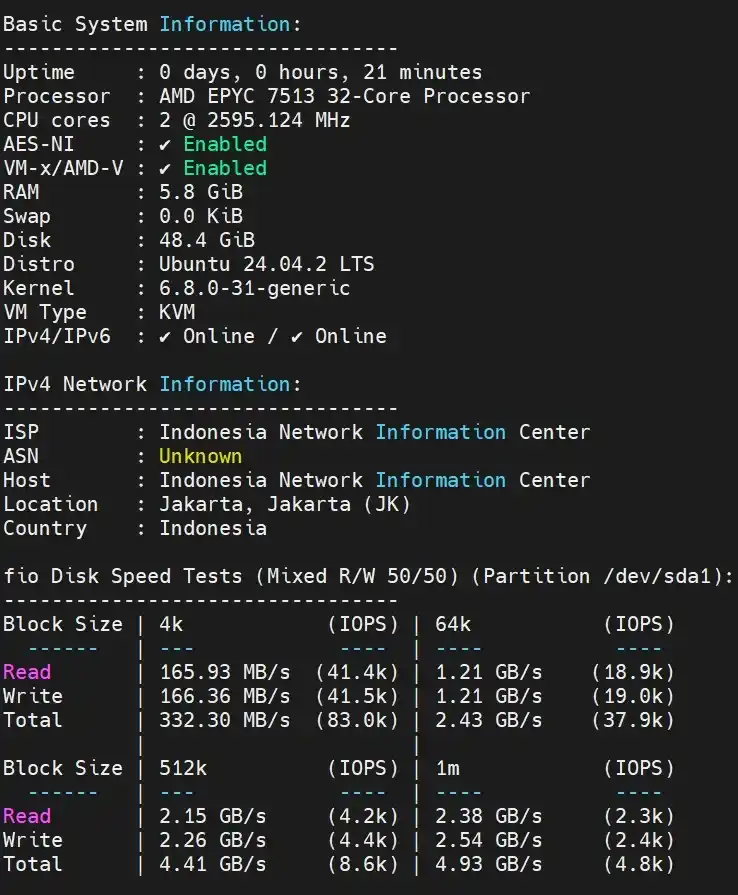Click the 1m total IOPS '(4.8k)'
Screen dimensions: 738x895
639,864
